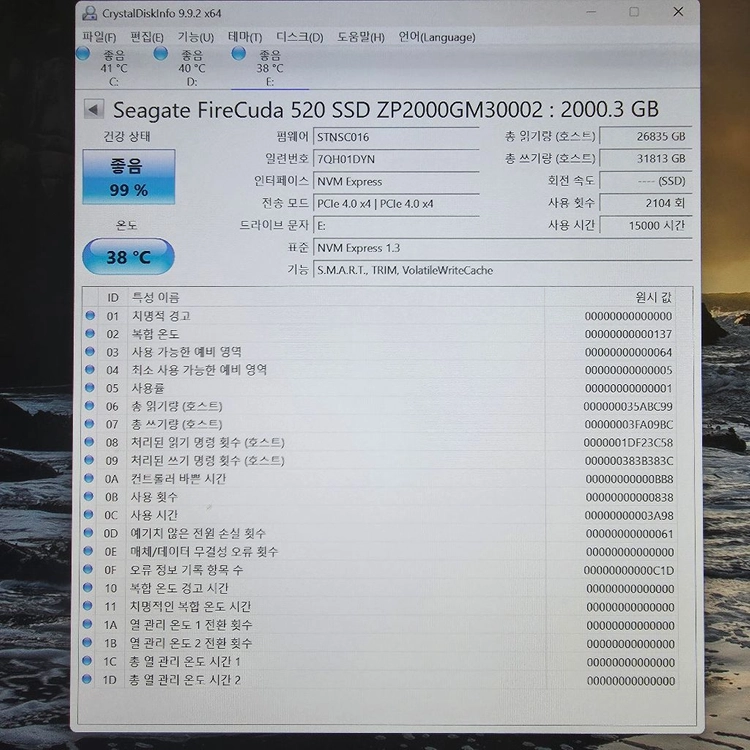Click raw value 00000000000137

628,334
